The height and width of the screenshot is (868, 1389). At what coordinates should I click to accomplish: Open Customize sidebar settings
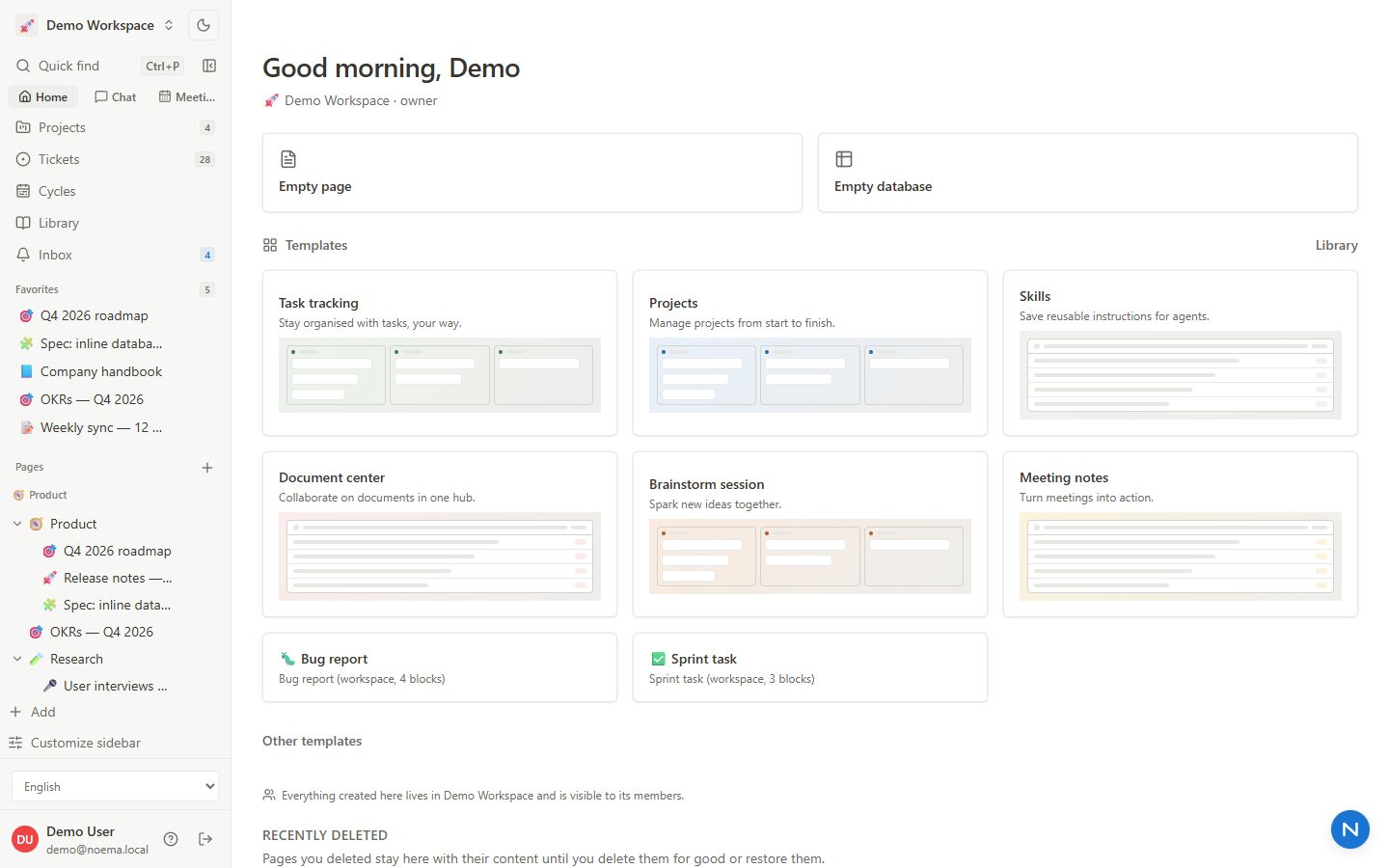[x=116, y=743]
